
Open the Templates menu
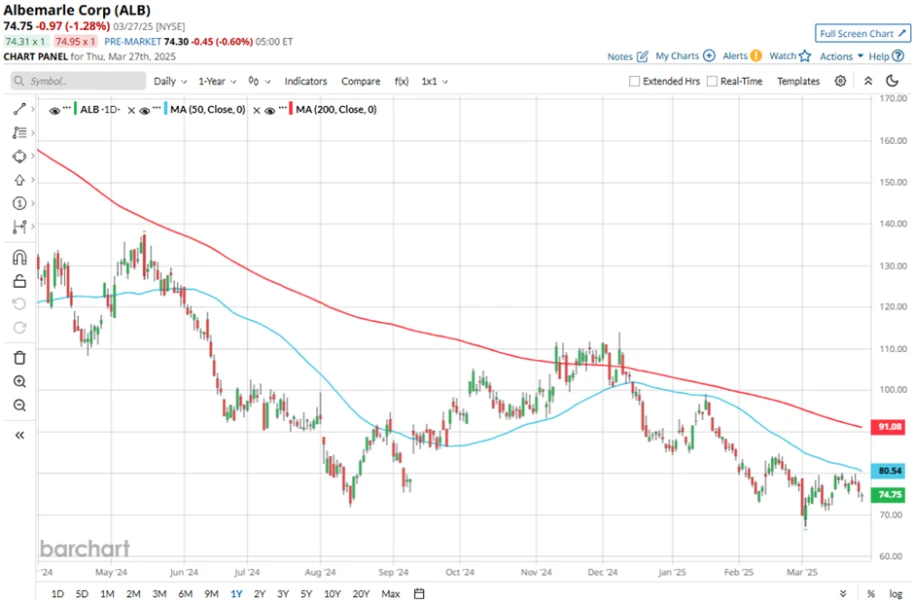click(x=798, y=81)
